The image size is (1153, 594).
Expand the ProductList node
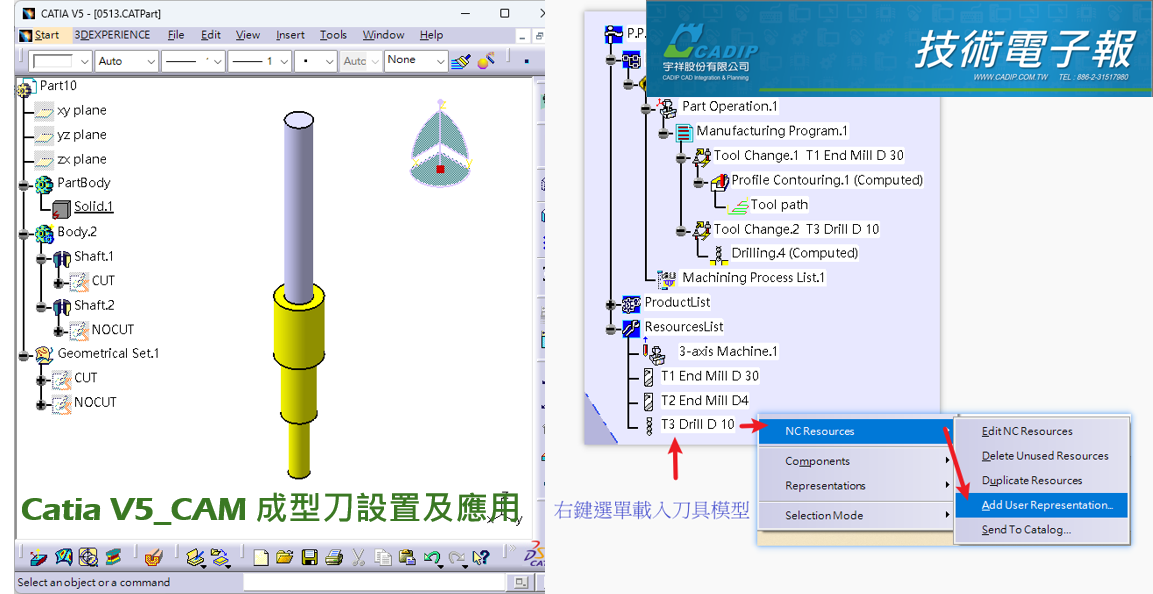(610, 304)
